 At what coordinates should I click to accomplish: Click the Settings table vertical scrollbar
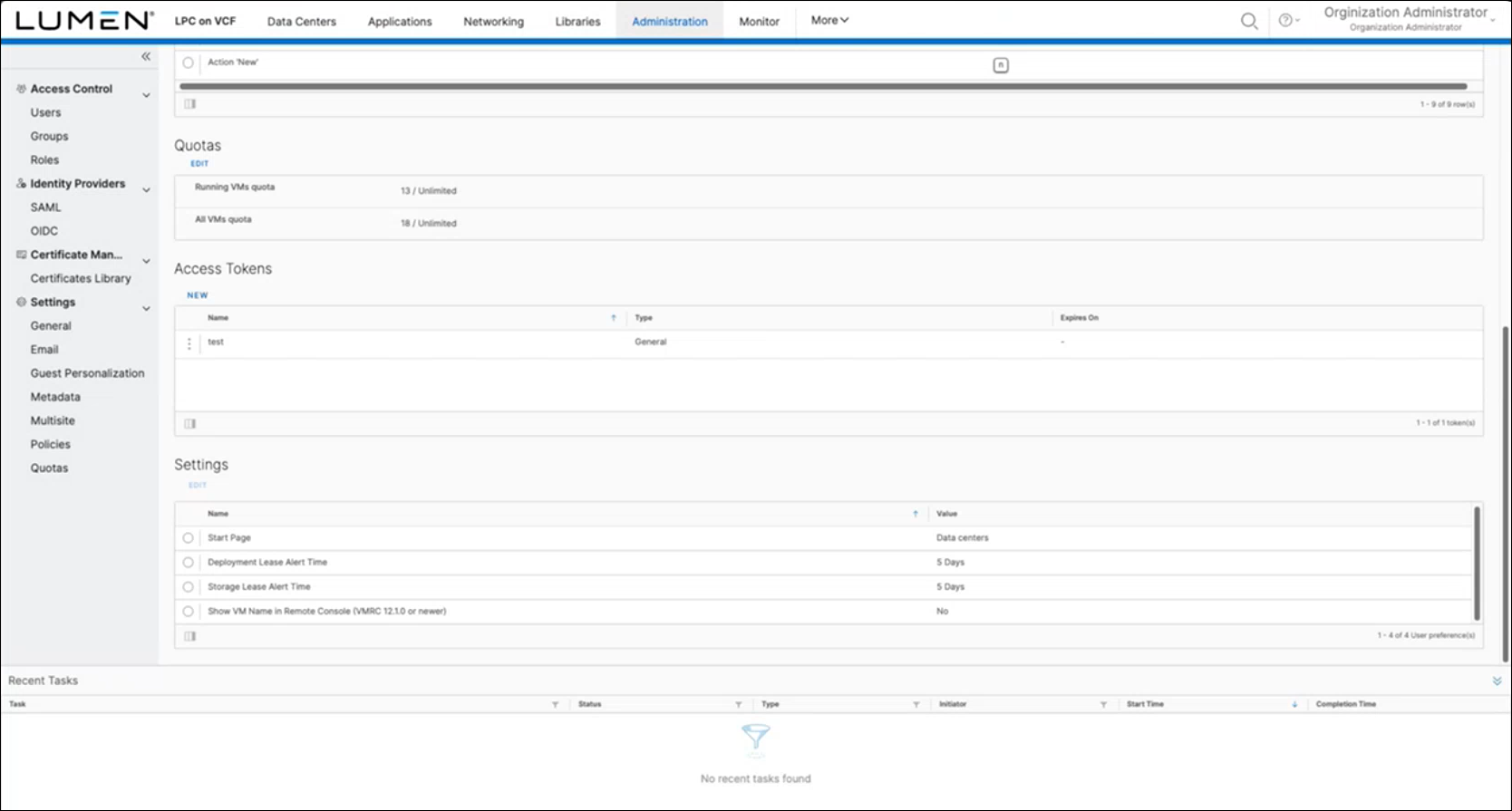(1477, 564)
